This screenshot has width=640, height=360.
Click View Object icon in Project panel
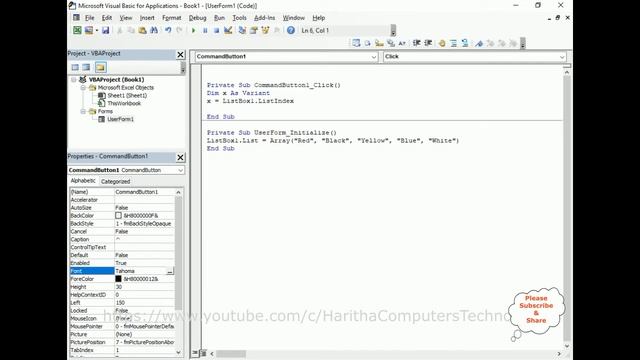tap(86, 67)
